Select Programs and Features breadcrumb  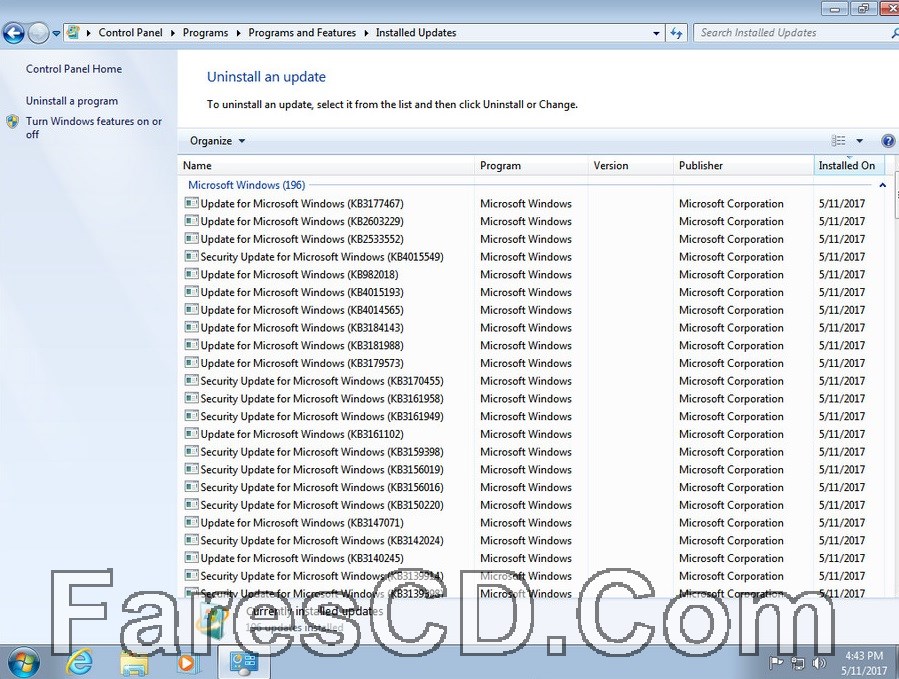pyautogui.click(x=302, y=33)
